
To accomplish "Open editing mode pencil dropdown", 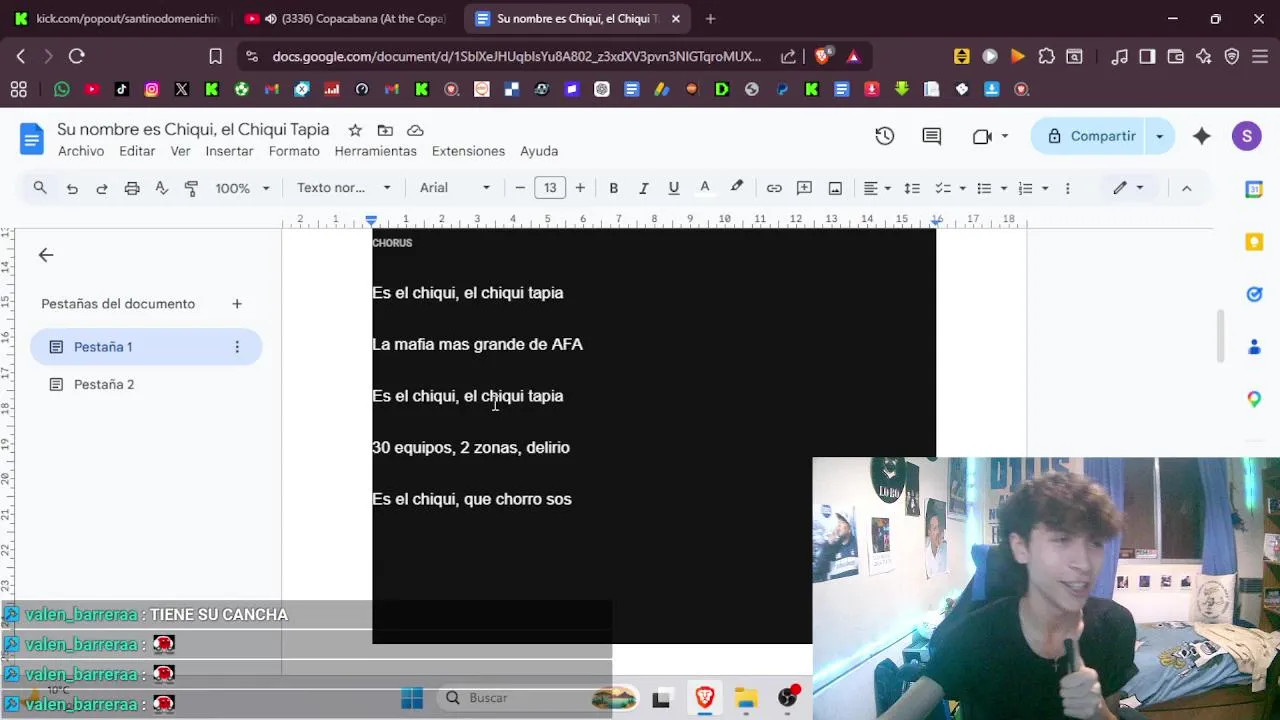I will point(1129,188).
